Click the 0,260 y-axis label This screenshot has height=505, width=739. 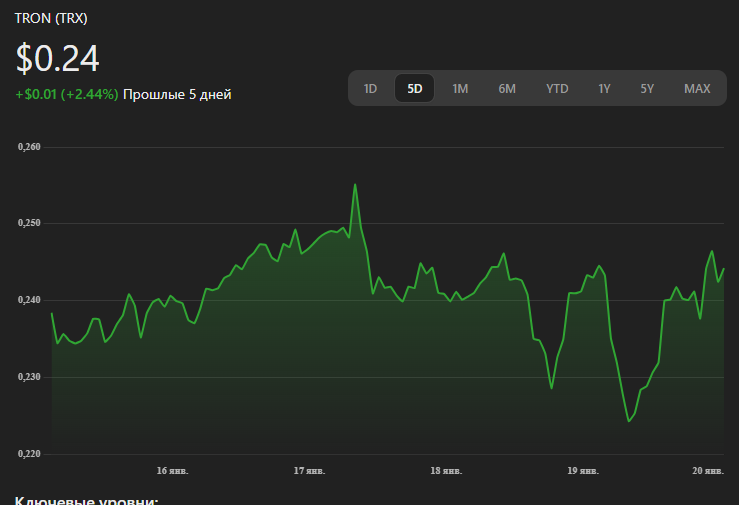(x=29, y=147)
